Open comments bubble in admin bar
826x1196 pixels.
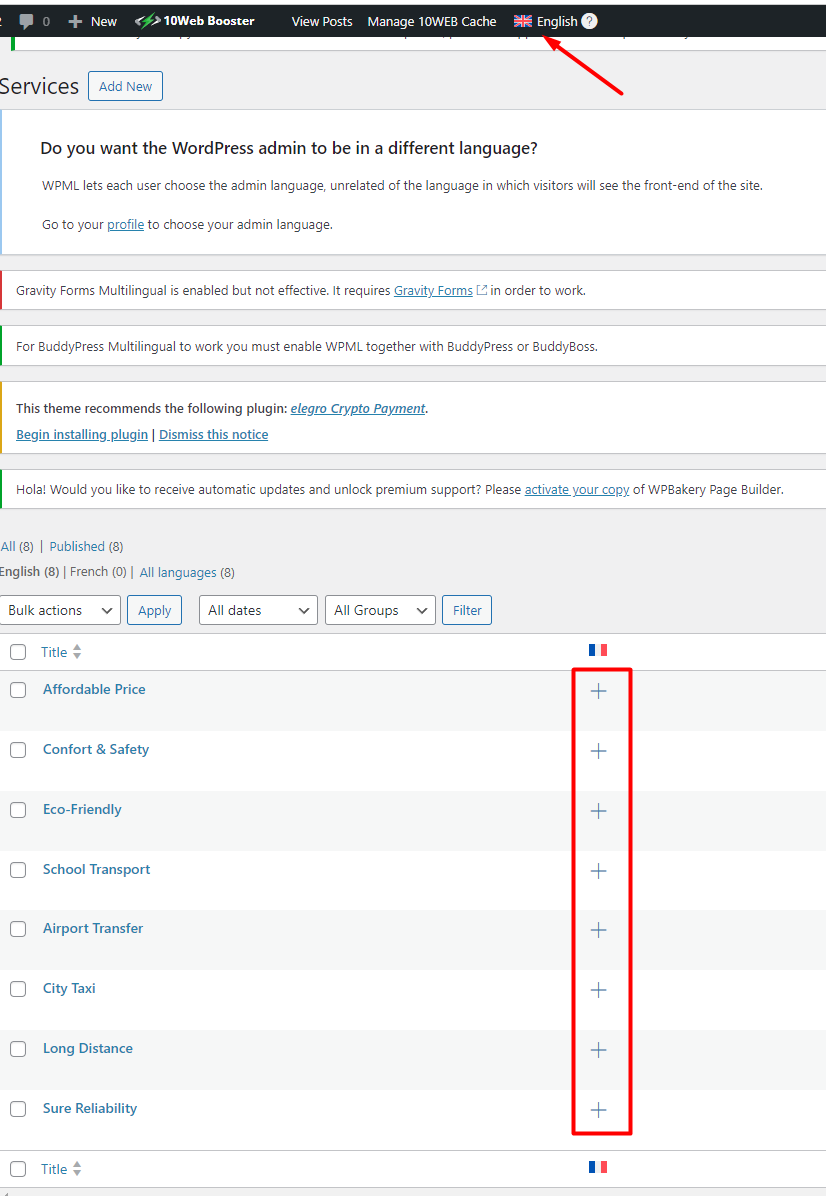point(27,21)
